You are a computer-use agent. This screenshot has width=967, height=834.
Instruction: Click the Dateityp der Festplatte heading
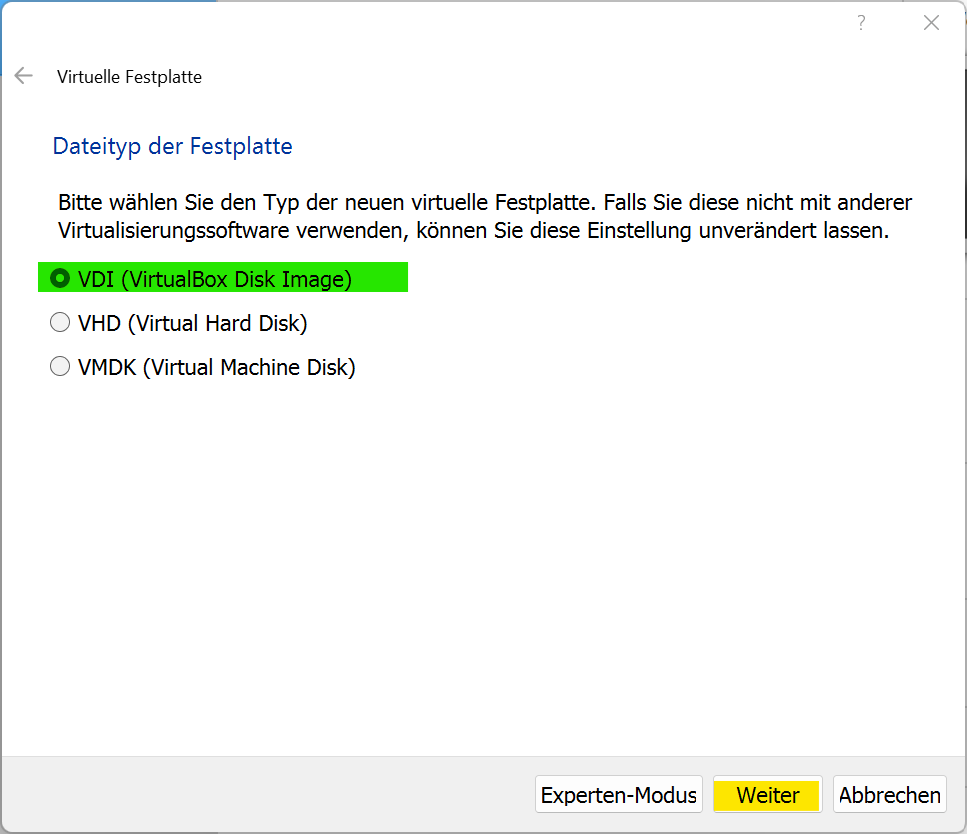(x=173, y=147)
